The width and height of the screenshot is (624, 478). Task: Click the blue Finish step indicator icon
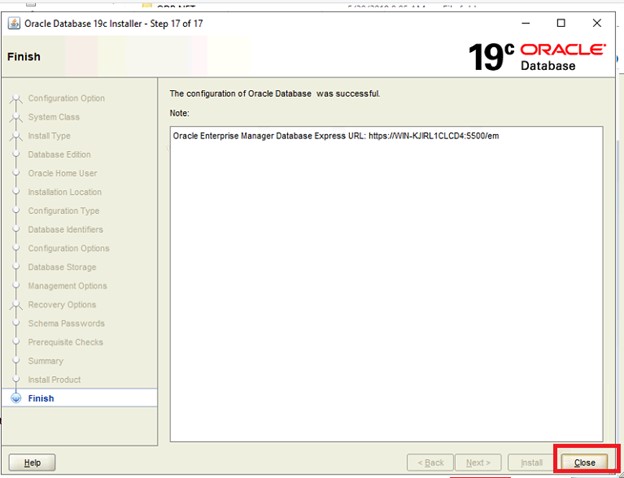(x=16, y=398)
